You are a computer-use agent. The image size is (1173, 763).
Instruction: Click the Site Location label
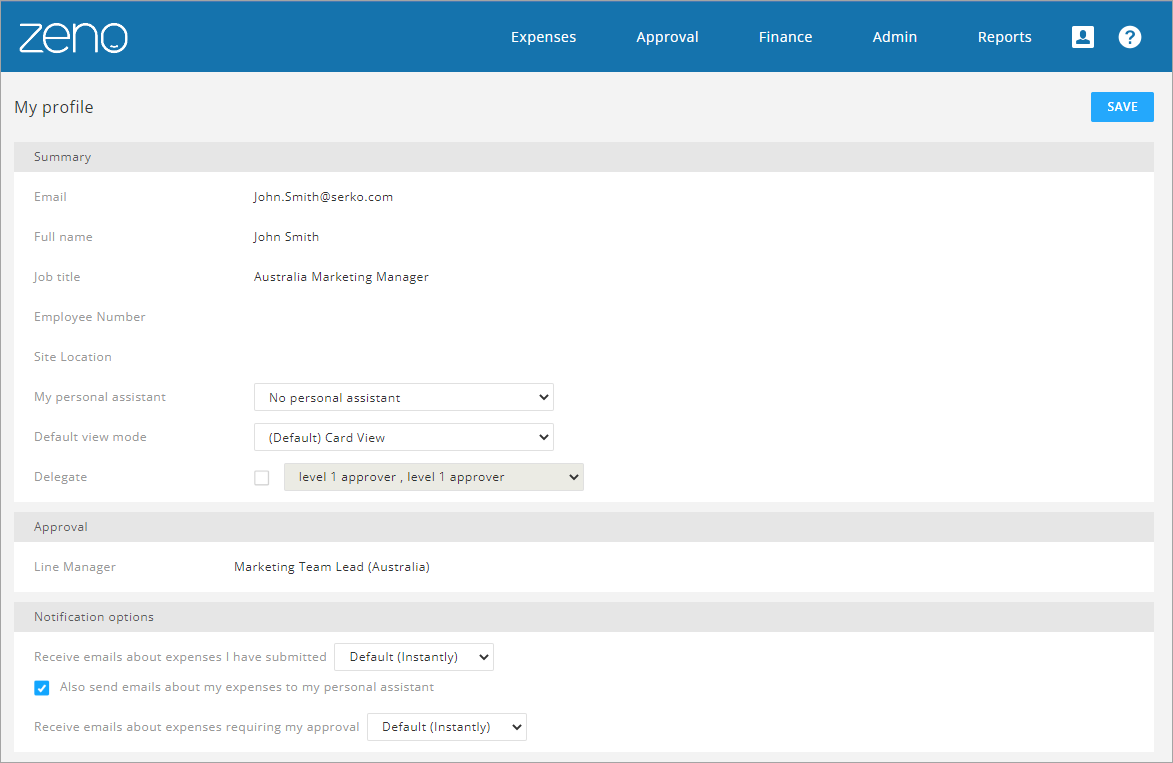point(73,357)
